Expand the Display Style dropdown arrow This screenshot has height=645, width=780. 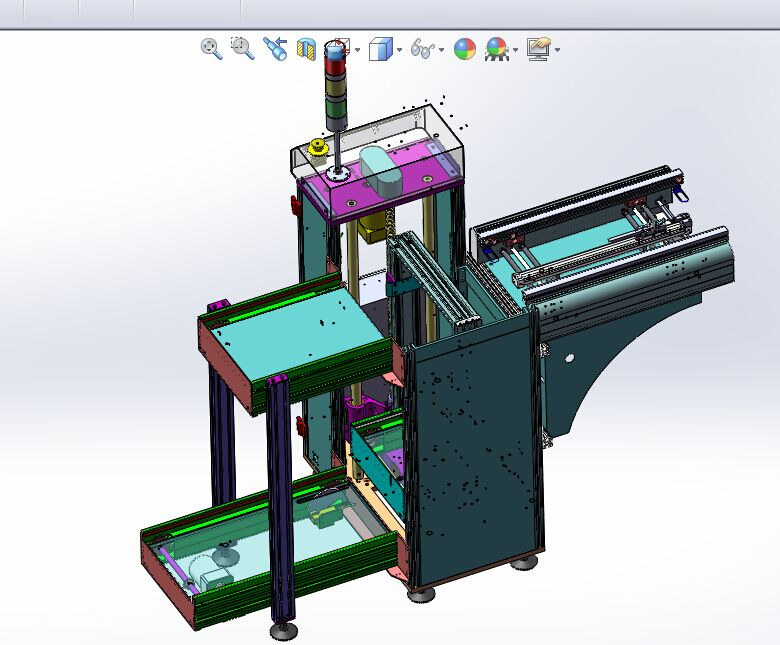pos(400,50)
